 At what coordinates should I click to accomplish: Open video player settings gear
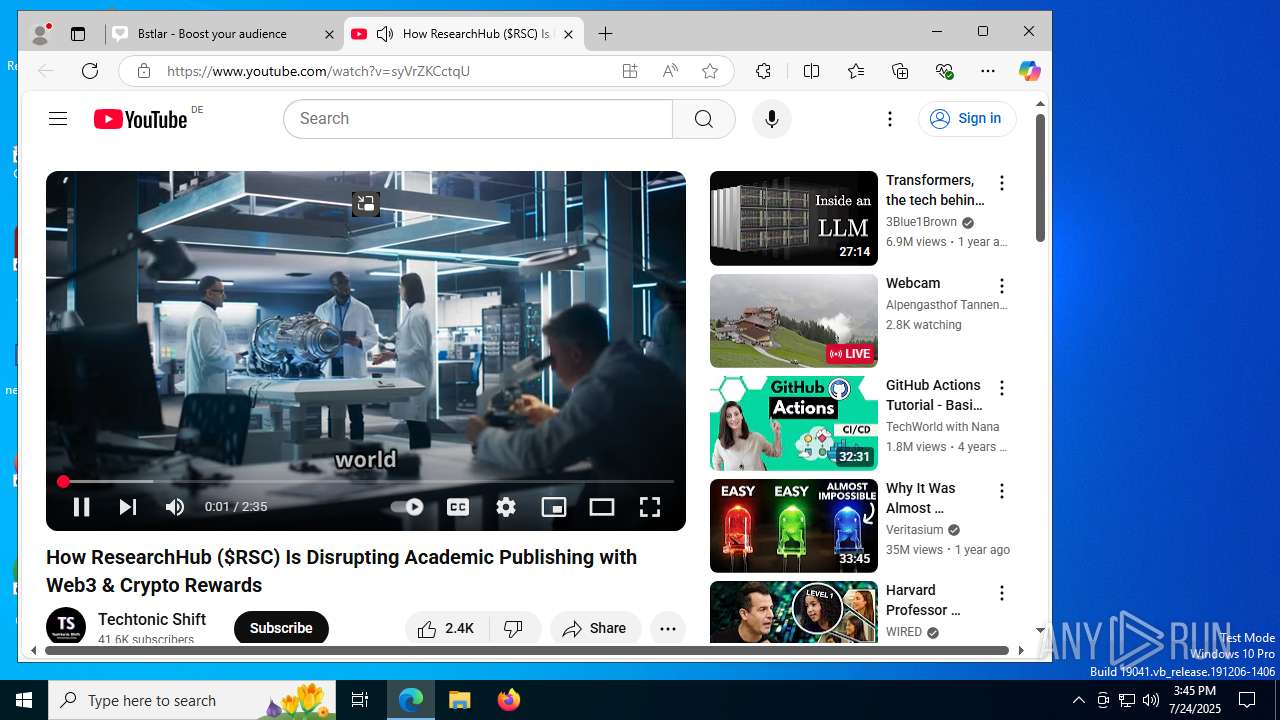[x=506, y=507]
